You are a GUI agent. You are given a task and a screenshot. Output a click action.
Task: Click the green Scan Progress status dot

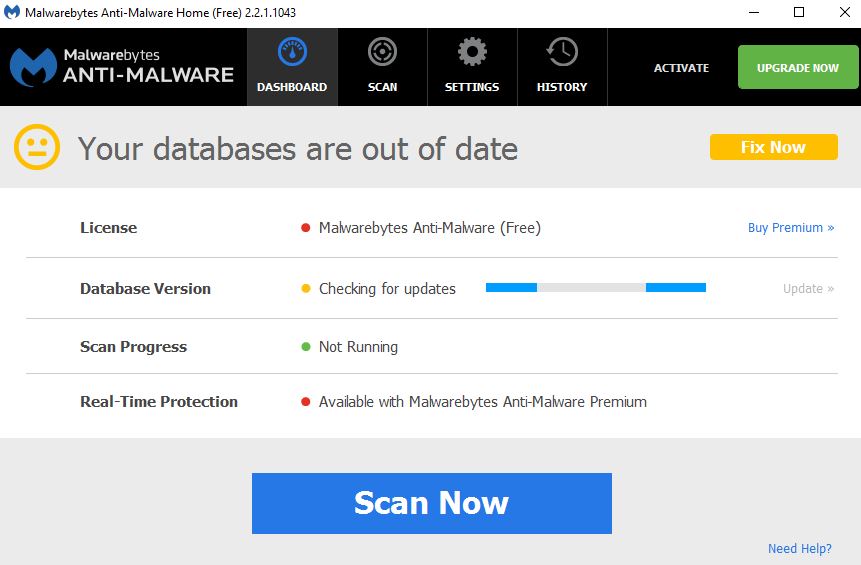306,346
